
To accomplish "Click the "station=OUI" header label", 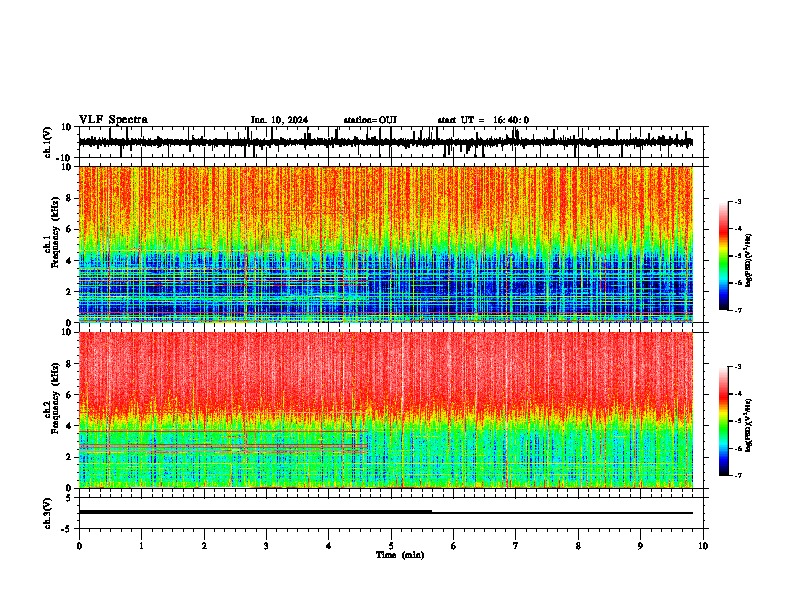I will tap(370, 120).
